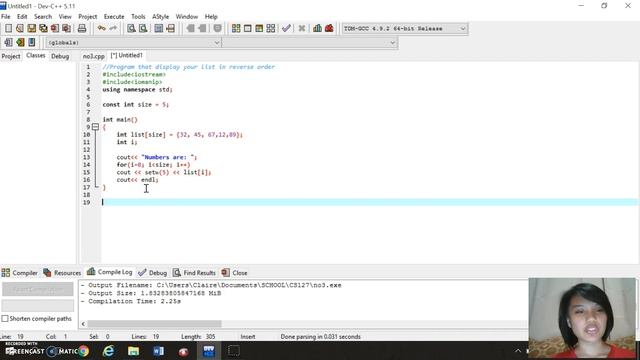The height and width of the screenshot is (360, 640).
Task: Switch to the Classes sidebar tab
Action: pyautogui.click(x=36, y=56)
